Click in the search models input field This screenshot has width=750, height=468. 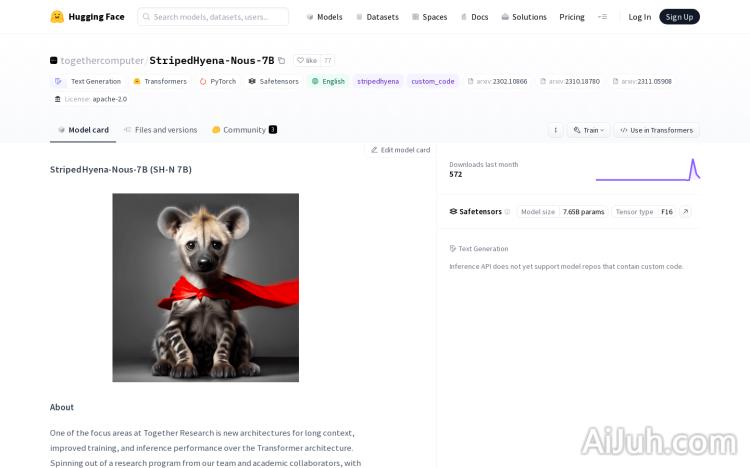[213, 17]
